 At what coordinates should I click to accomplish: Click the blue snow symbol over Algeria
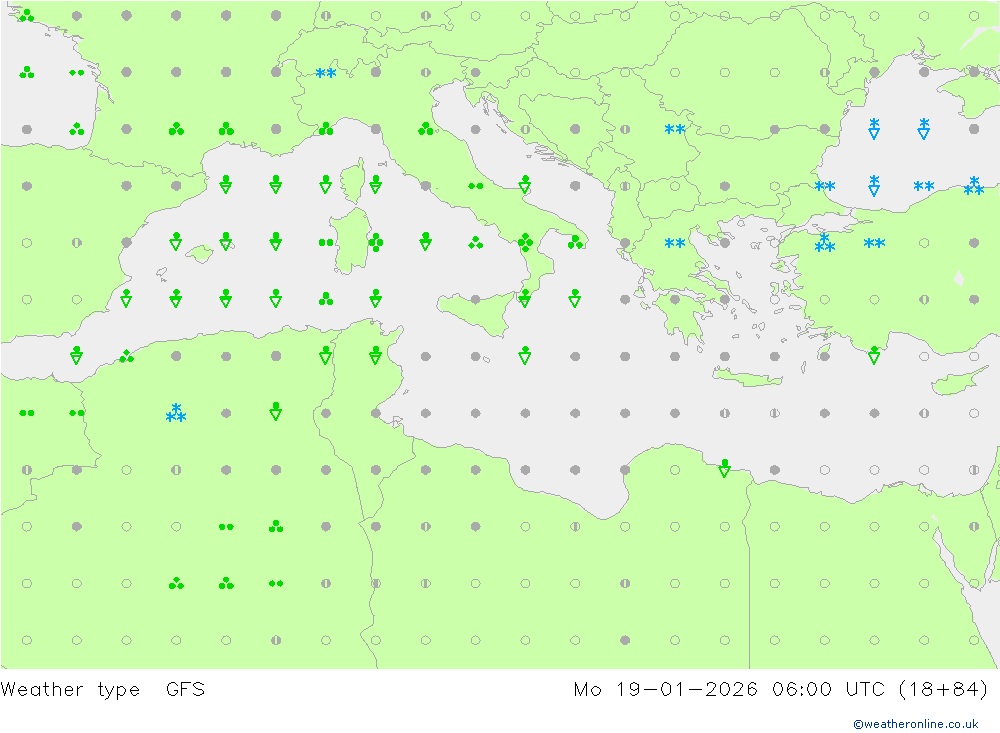[175, 413]
